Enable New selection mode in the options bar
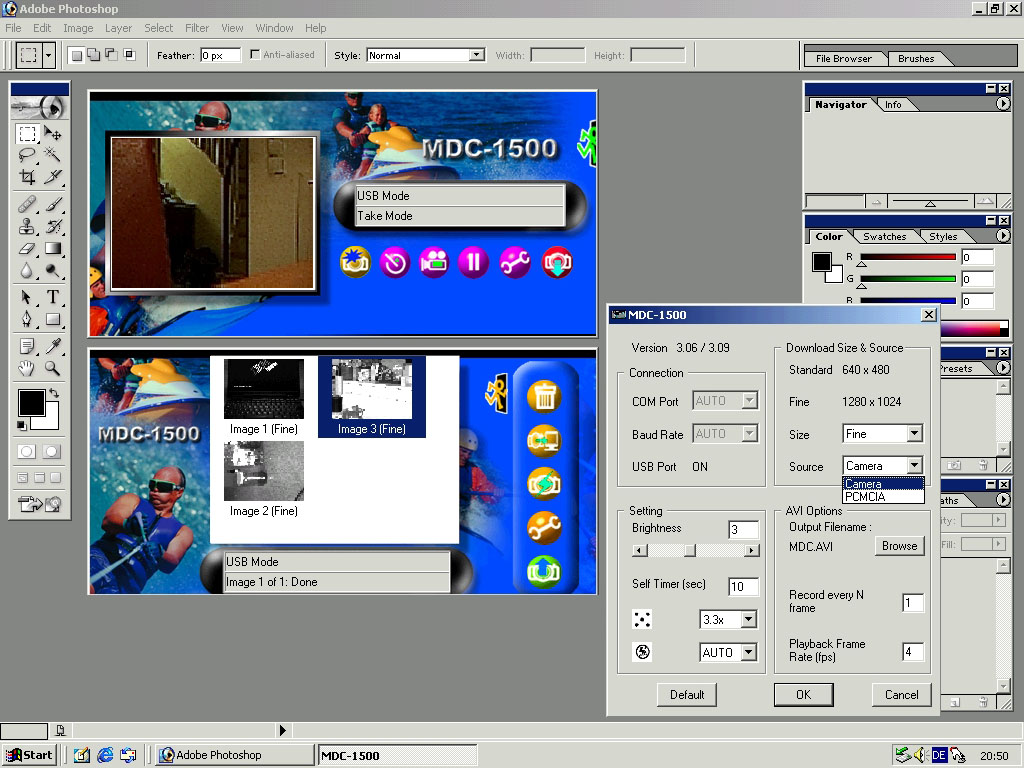Viewport: 1024px width, 768px height. [76, 55]
